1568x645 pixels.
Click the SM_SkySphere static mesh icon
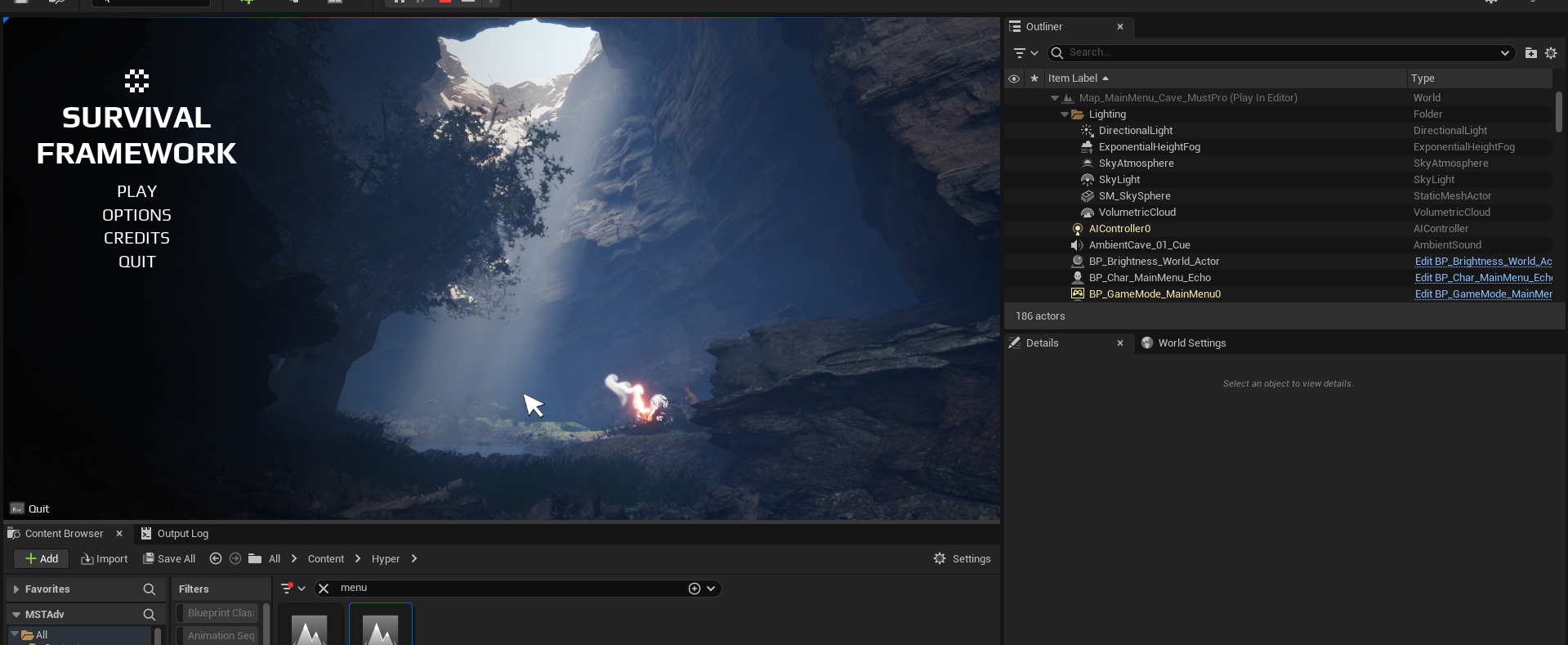click(1087, 196)
